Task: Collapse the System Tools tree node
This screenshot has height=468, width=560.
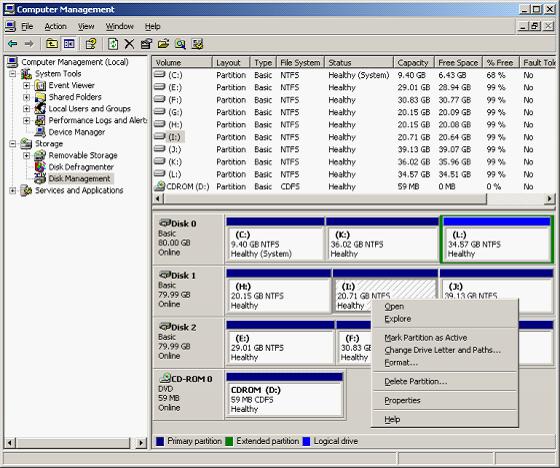Action: tap(13, 74)
